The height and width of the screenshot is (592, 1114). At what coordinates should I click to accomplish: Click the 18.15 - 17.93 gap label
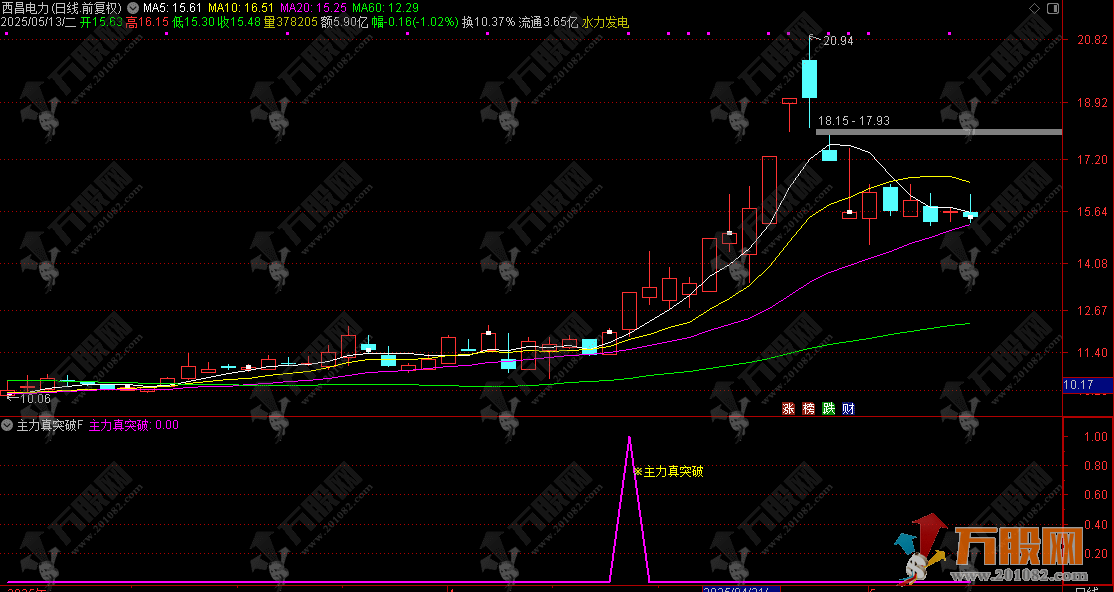[x=854, y=121]
